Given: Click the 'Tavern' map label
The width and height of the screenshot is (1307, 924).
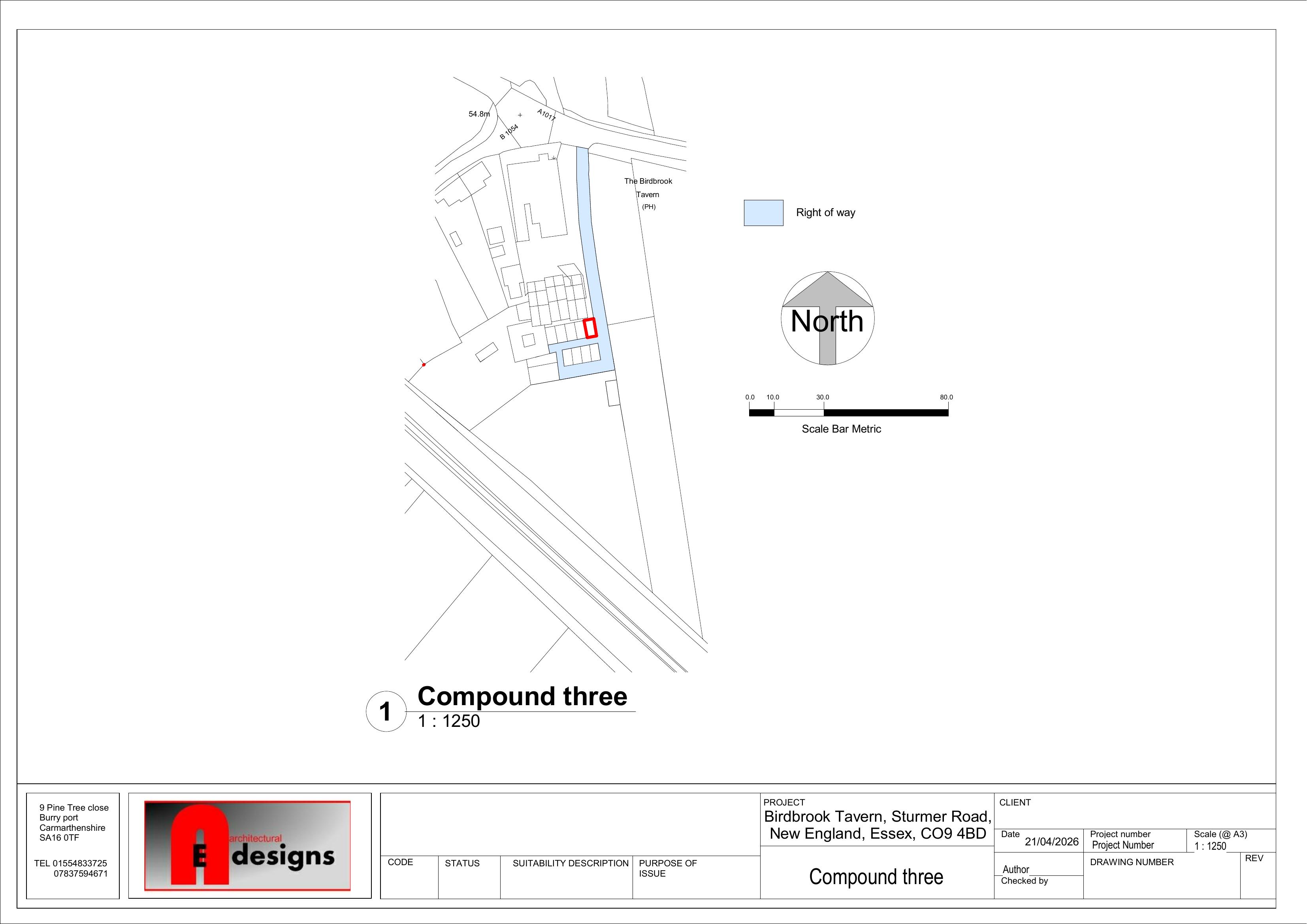Looking at the screenshot, I should coord(648,195).
